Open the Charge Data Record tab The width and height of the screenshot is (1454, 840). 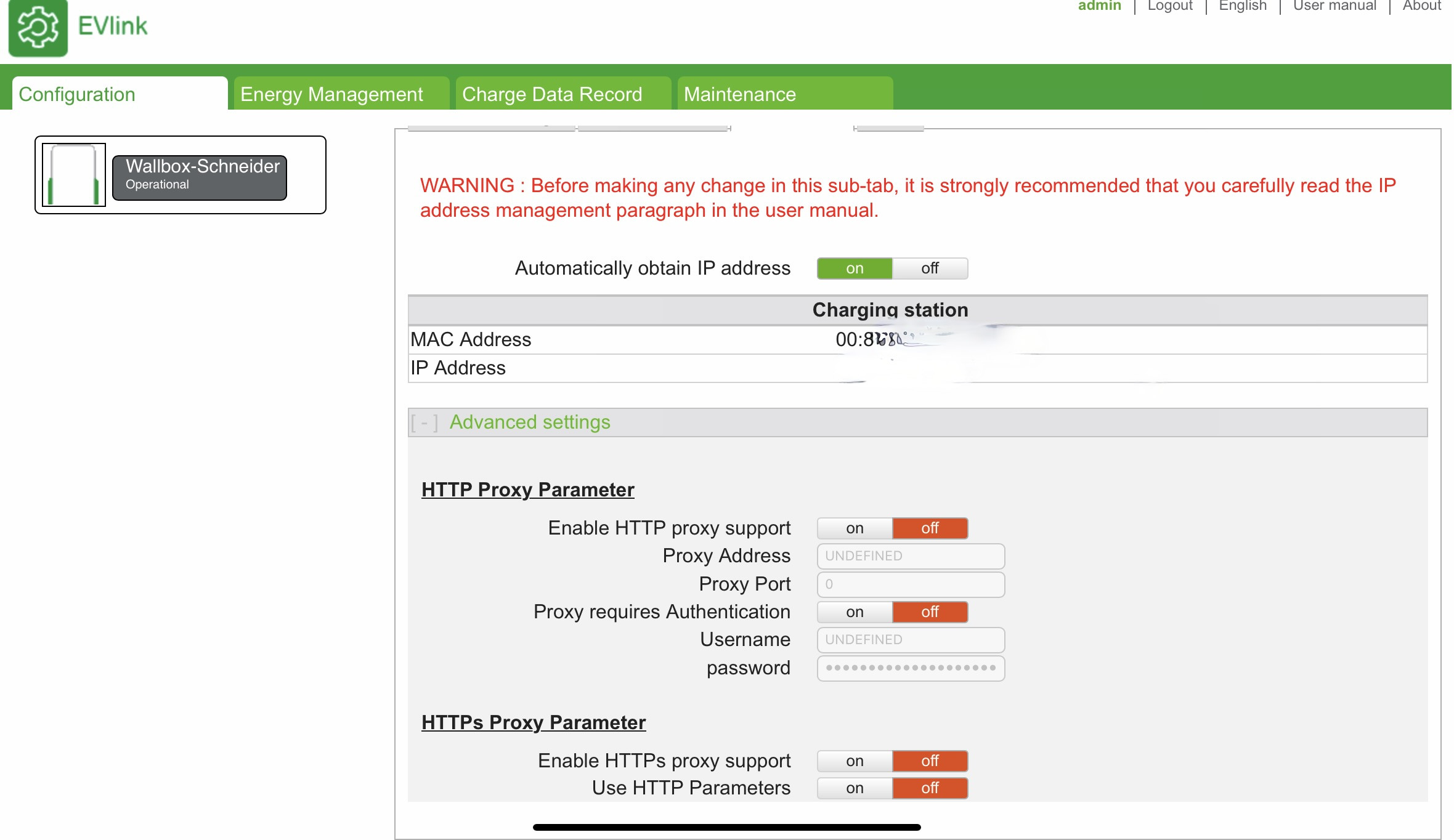click(x=552, y=94)
